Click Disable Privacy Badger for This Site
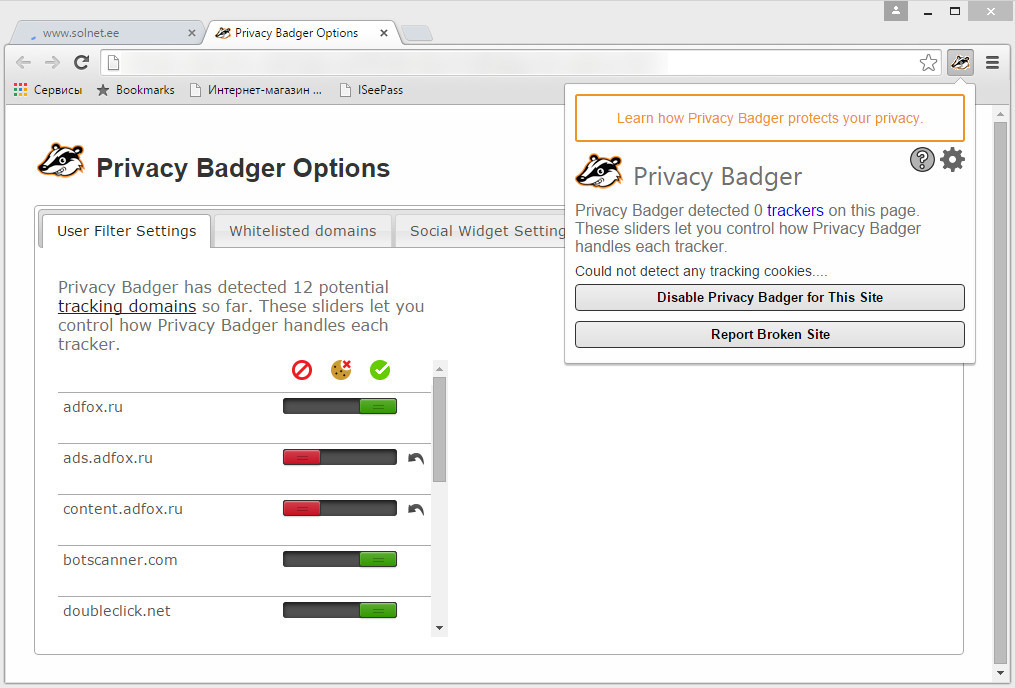Viewport: 1015px width, 688px height. (770, 298)
